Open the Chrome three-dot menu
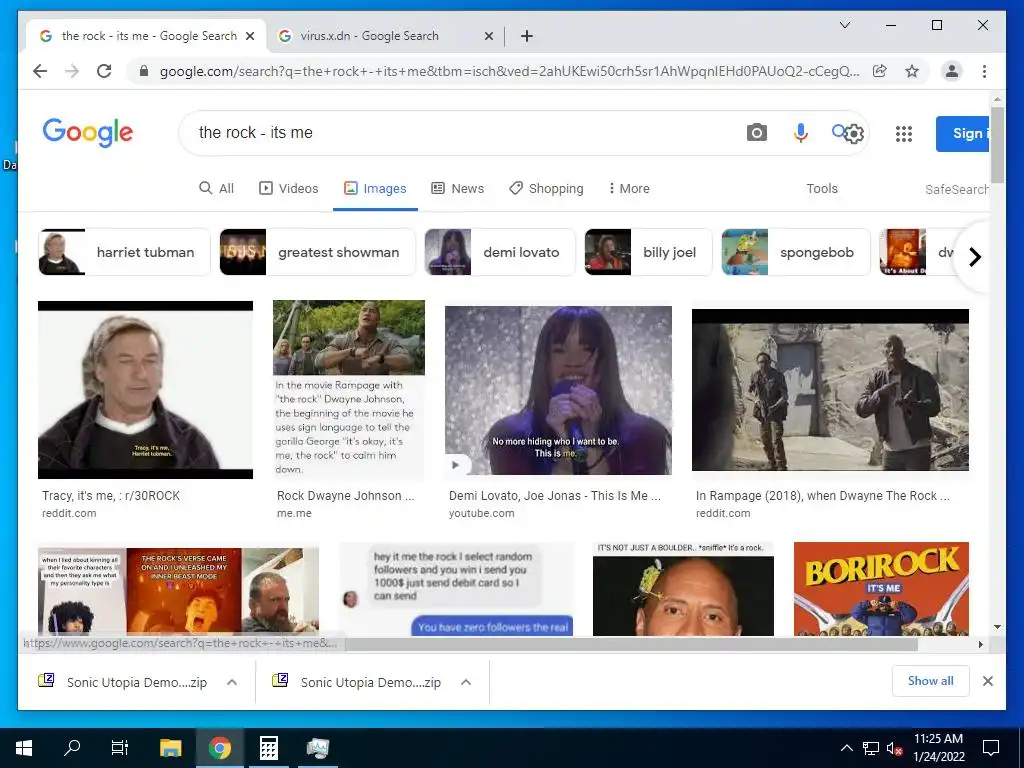 (x=984, y=71)
